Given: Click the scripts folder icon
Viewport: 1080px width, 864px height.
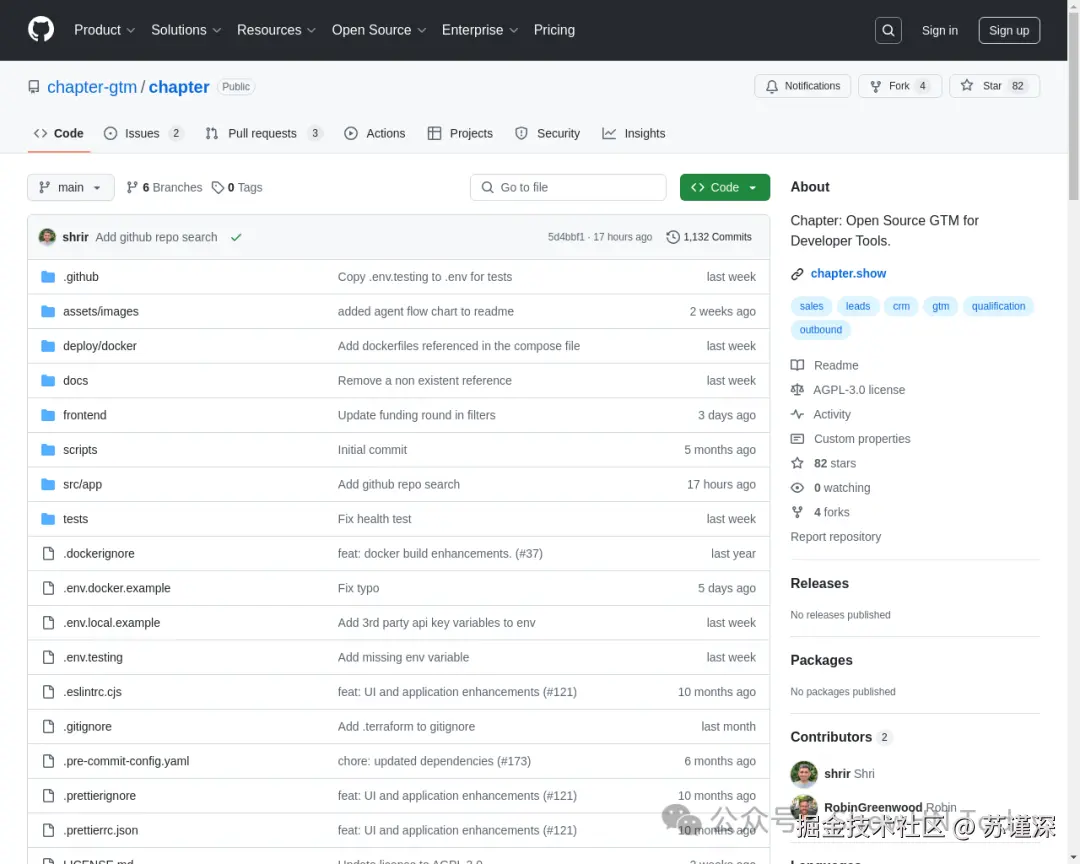Looking at the screenshot, I should (x=48, y=450).
